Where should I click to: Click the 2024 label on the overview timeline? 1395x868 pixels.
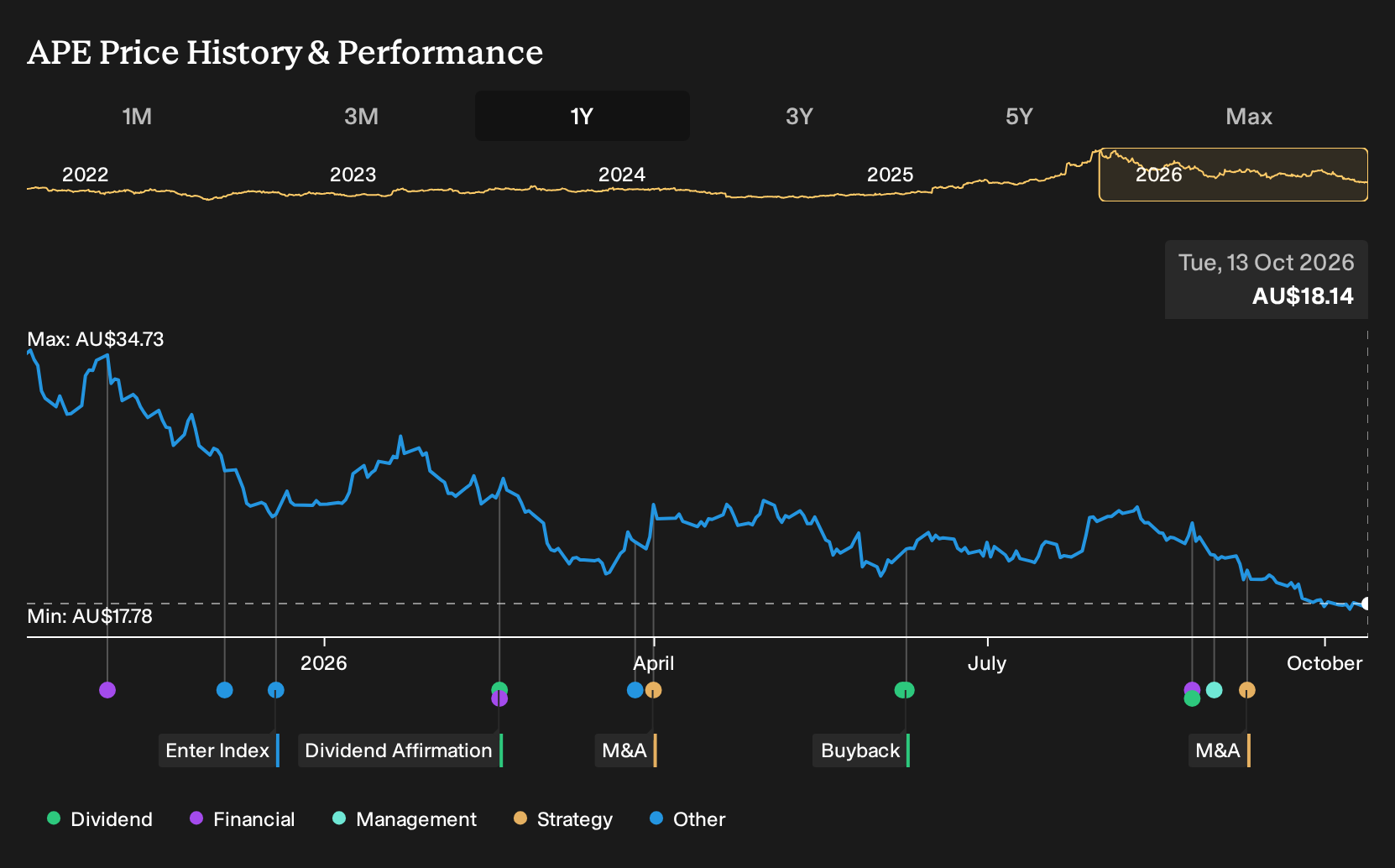coord(622,175)
